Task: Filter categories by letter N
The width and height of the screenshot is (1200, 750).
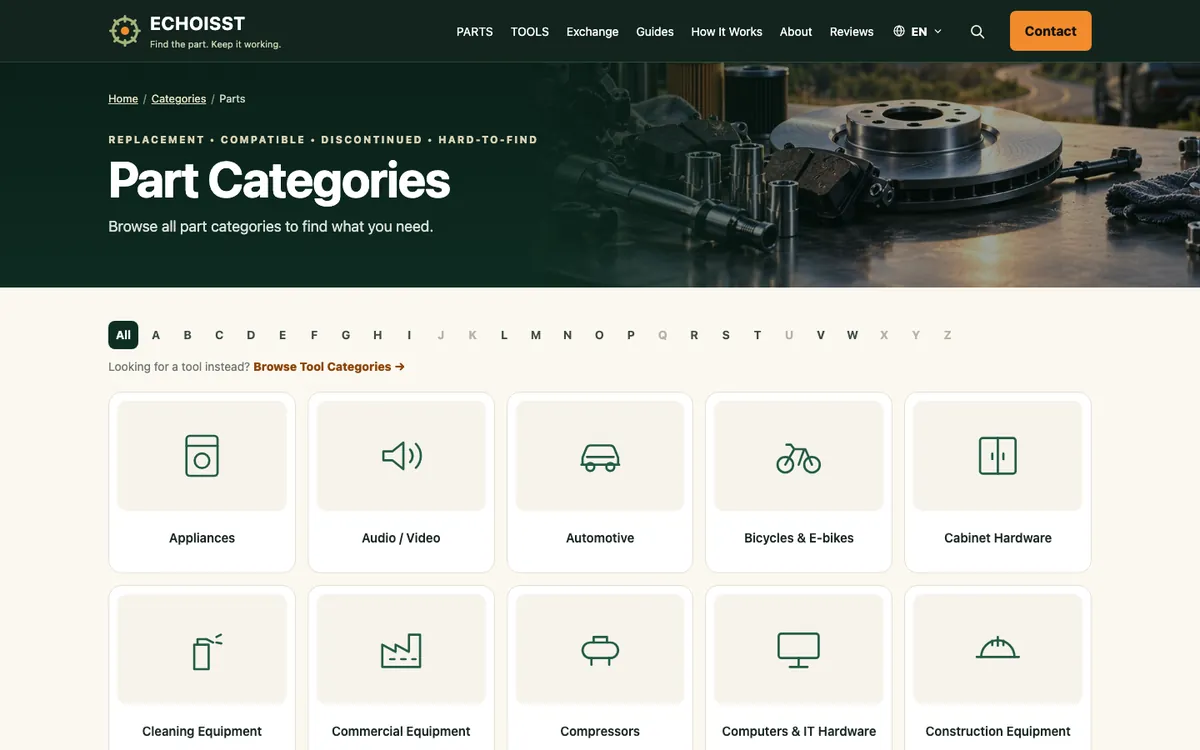Action: (x=568, y=335)
